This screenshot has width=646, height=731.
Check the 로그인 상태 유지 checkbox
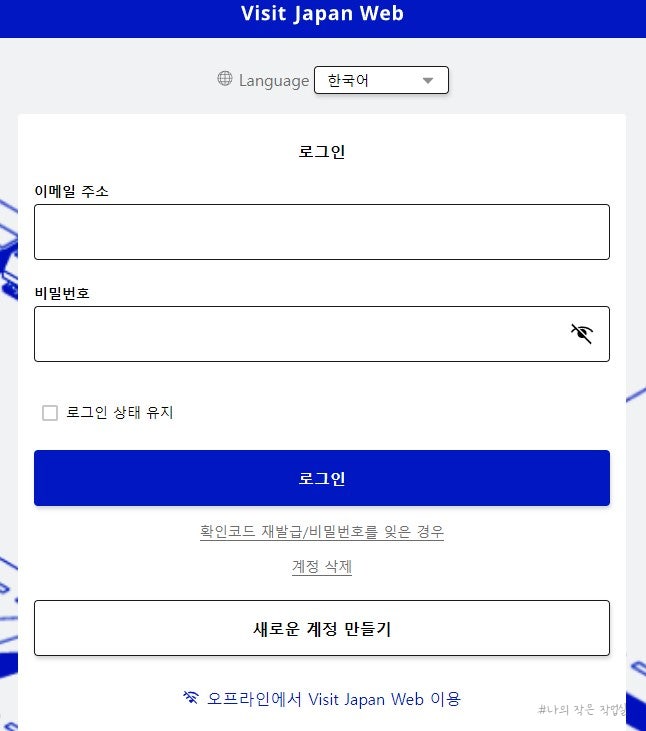[50, 413]
